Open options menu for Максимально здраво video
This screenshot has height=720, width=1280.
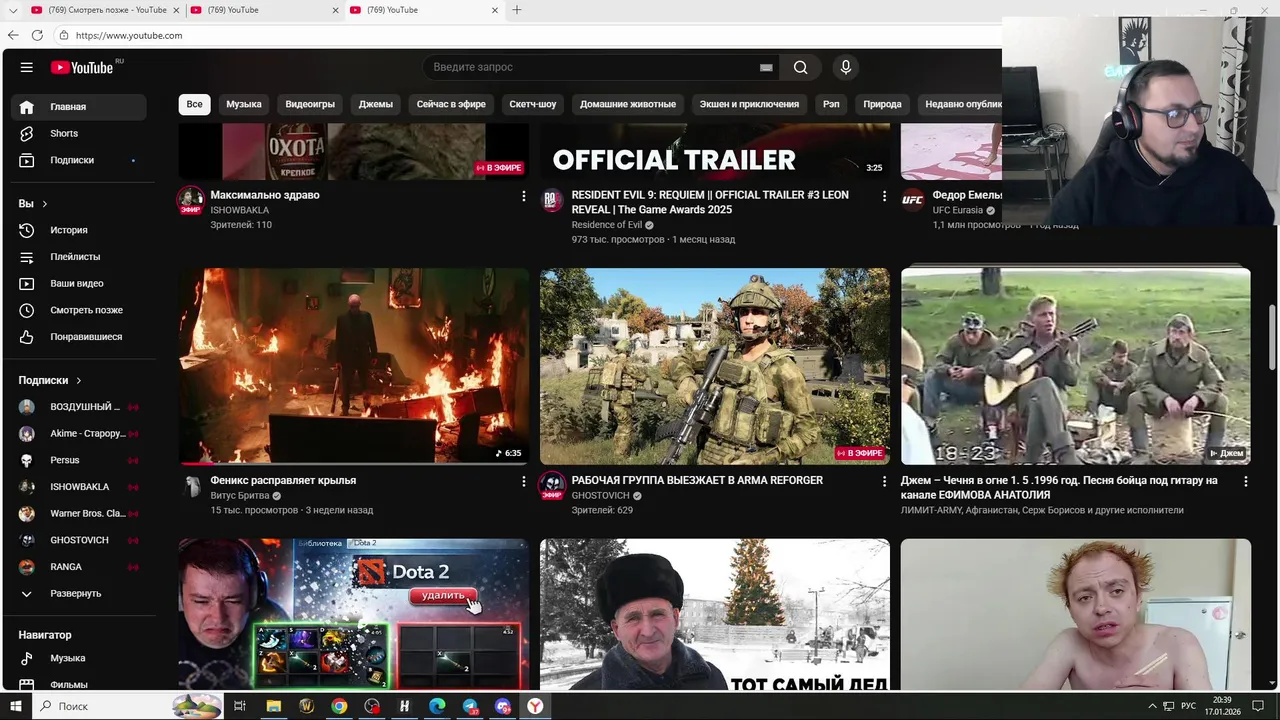[523, 196]
